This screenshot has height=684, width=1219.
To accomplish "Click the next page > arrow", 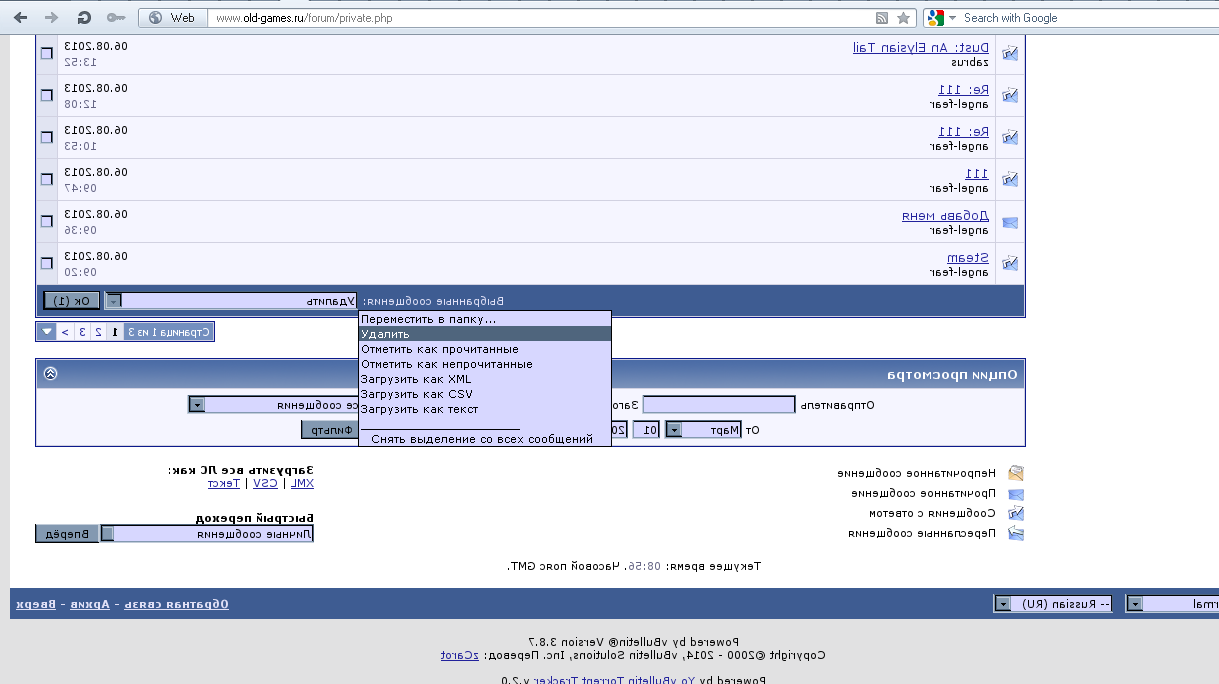I will [x=65, y=331].
